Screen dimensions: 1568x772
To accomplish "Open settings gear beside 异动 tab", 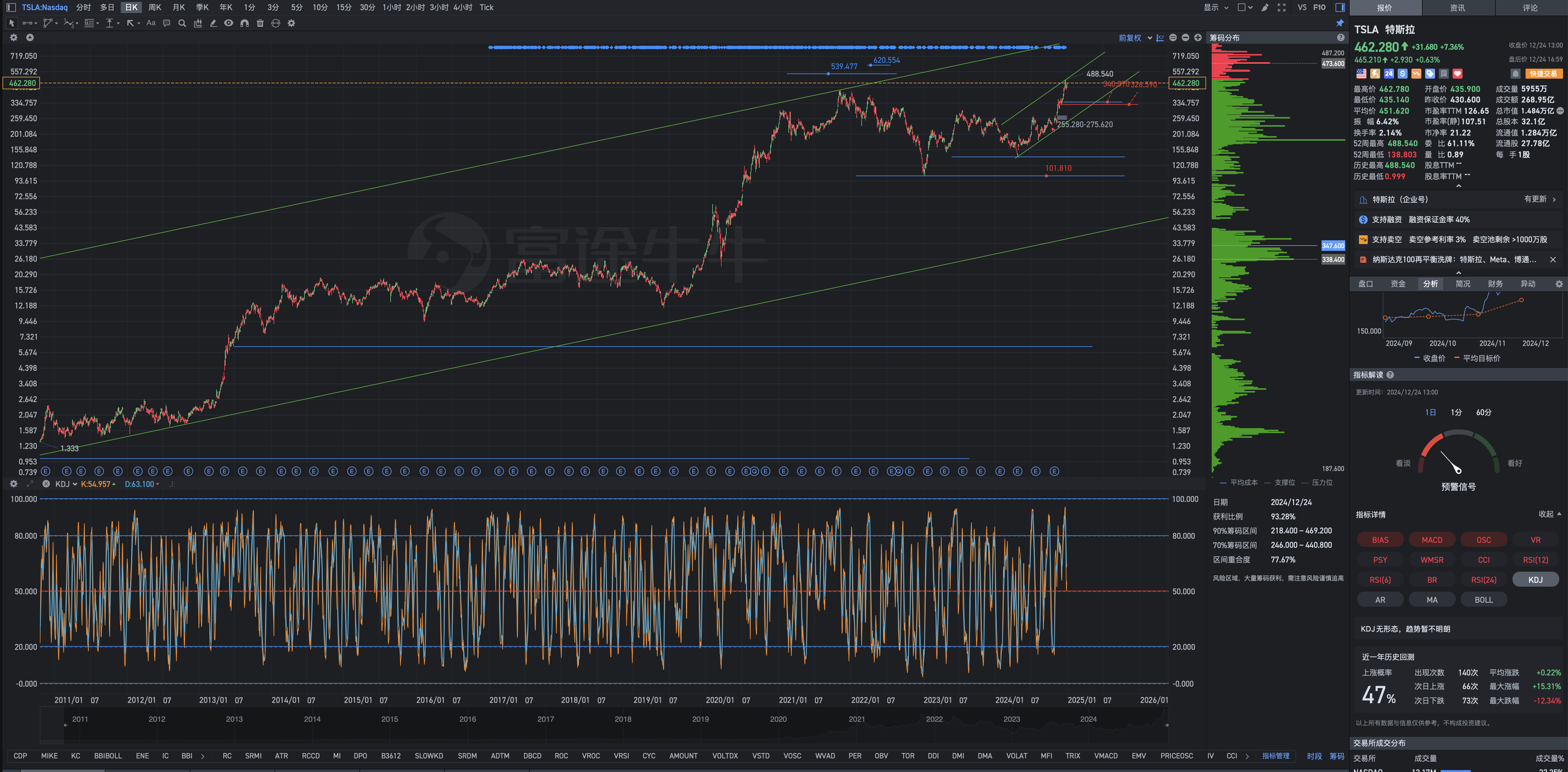I will [x=1559, y=284].
